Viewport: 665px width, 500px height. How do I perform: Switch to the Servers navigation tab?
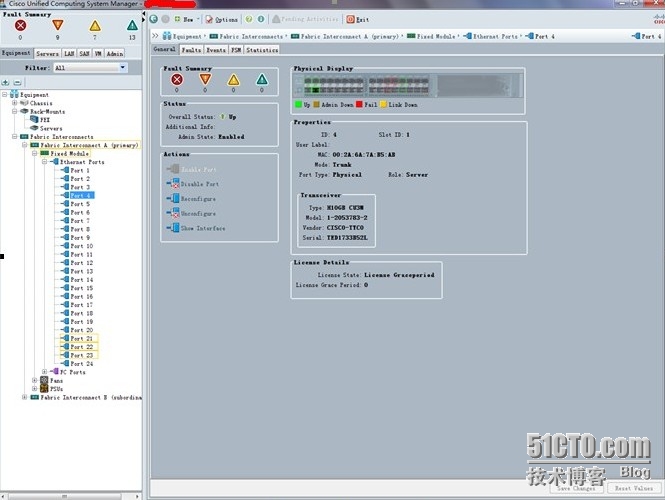point(47,53)
